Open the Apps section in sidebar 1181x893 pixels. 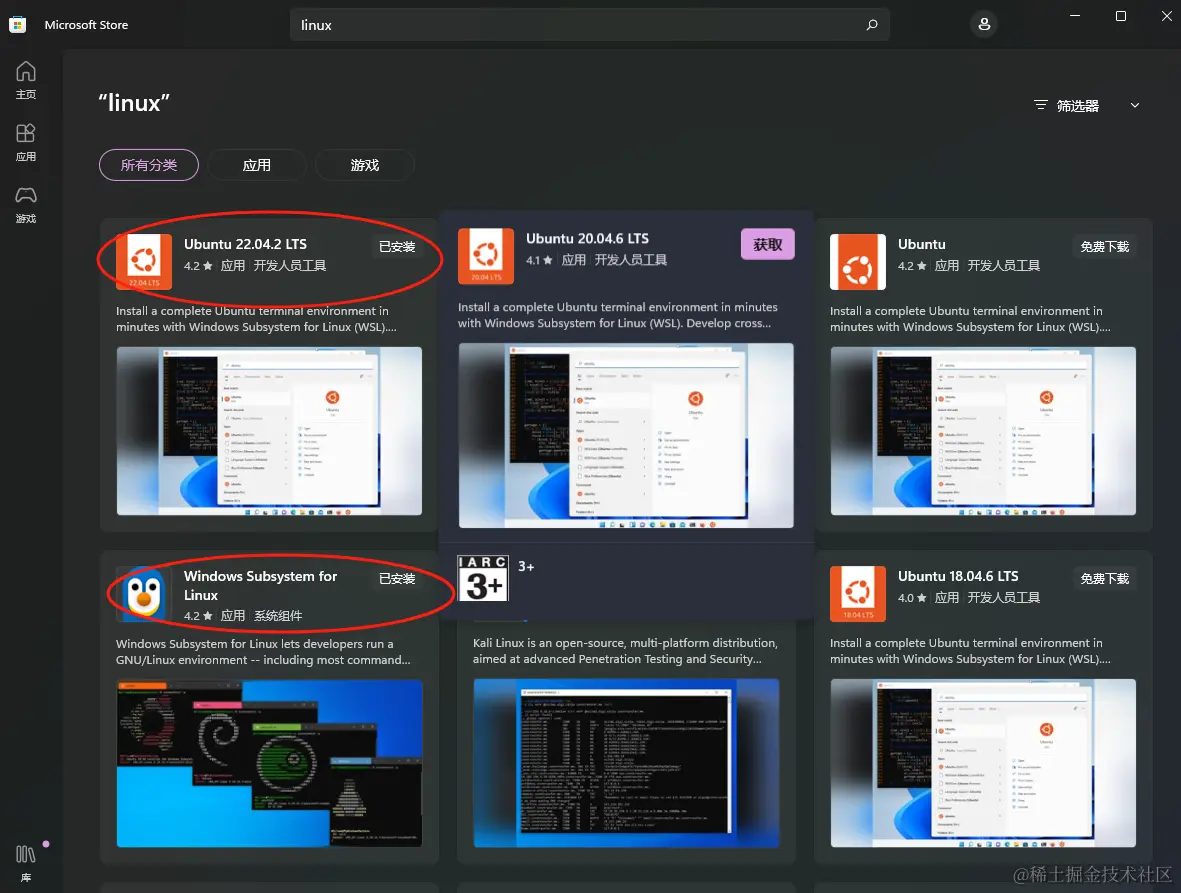click(x=26, y=143)
